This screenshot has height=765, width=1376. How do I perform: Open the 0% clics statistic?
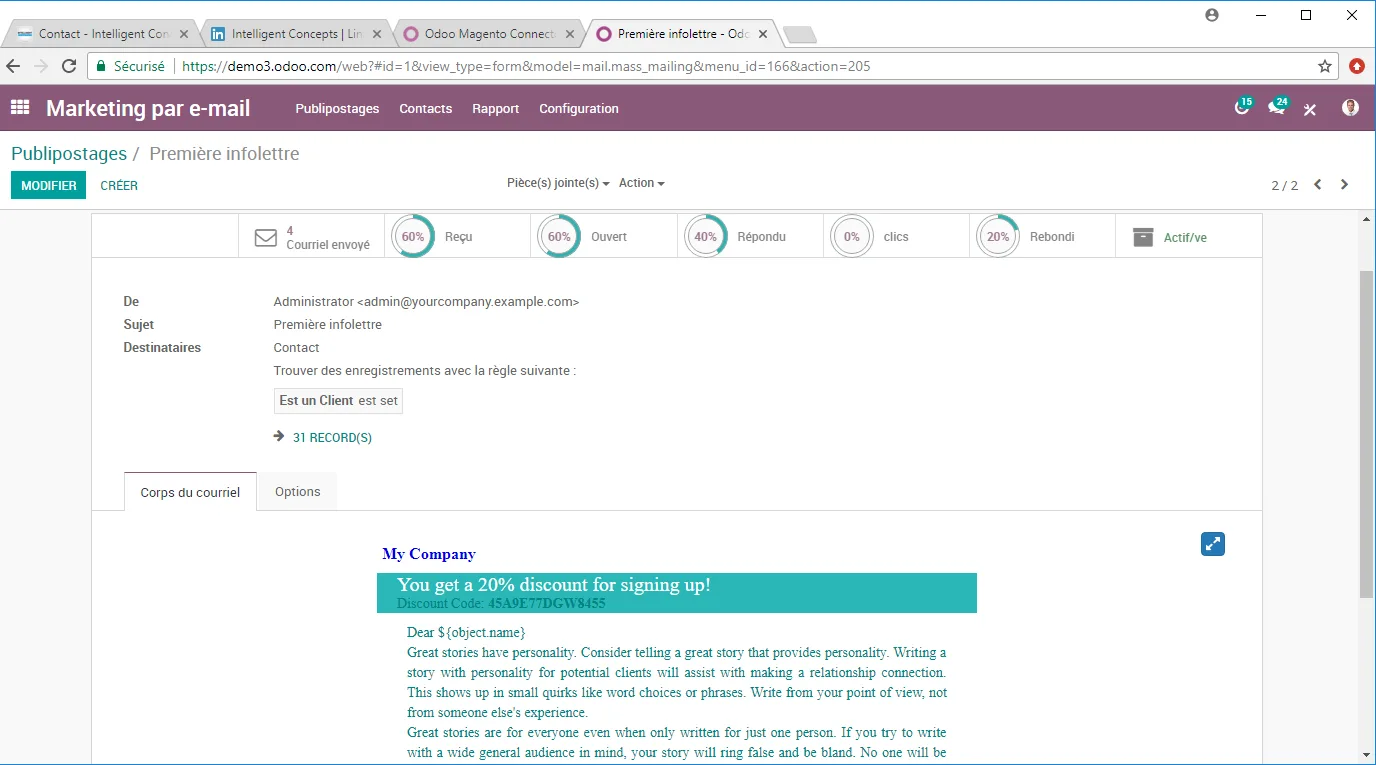tap(896, 237)
